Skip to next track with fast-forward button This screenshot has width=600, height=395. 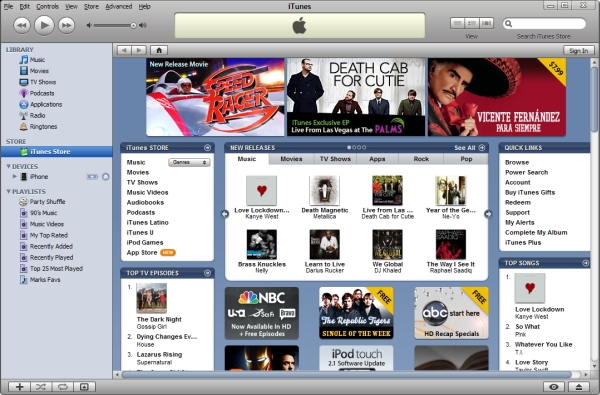[67, 25]
